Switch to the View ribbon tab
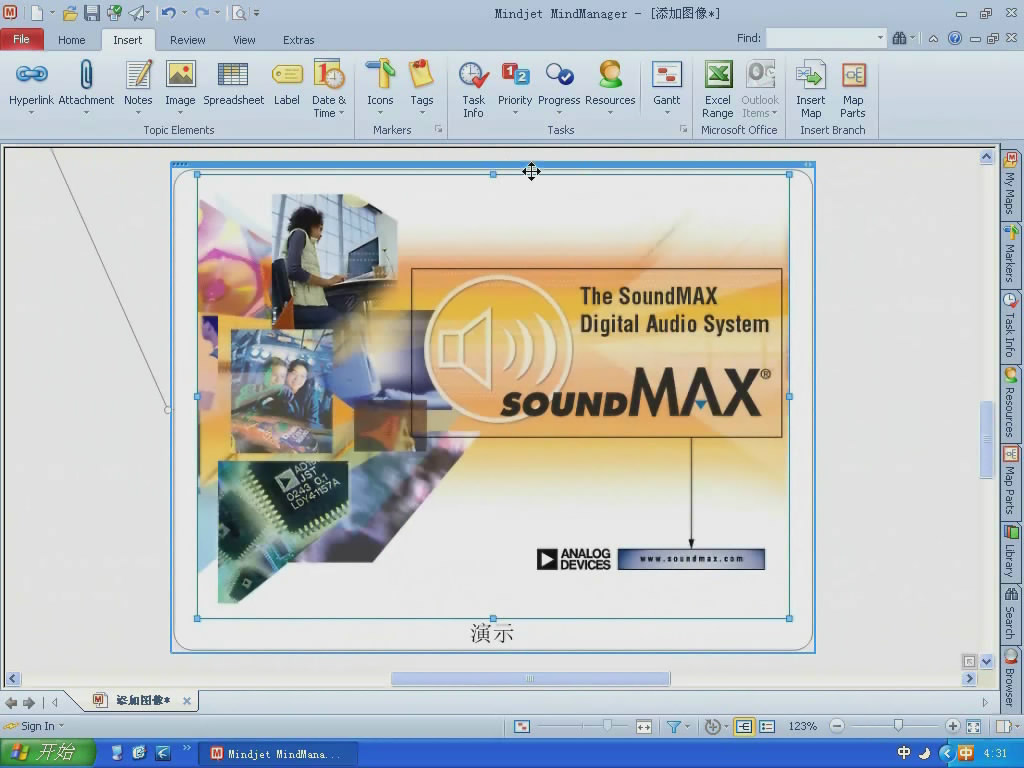This screenshot has height=768, width=1024. (x=244, y=40)
